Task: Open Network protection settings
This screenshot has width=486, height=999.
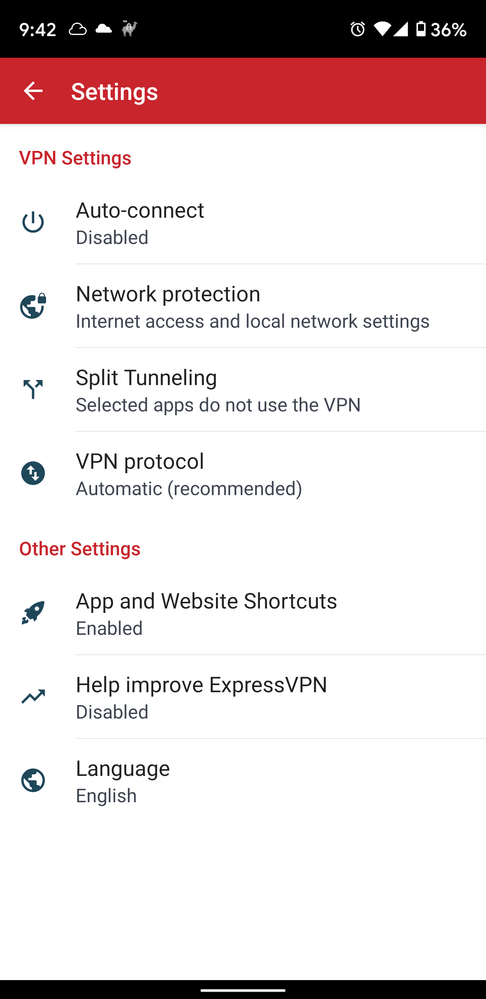Action: click(243, 306)
